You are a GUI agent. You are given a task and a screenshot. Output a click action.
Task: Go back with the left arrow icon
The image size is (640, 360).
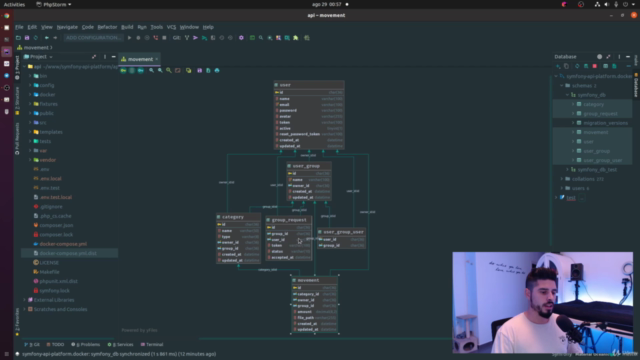tap(47, 38)
